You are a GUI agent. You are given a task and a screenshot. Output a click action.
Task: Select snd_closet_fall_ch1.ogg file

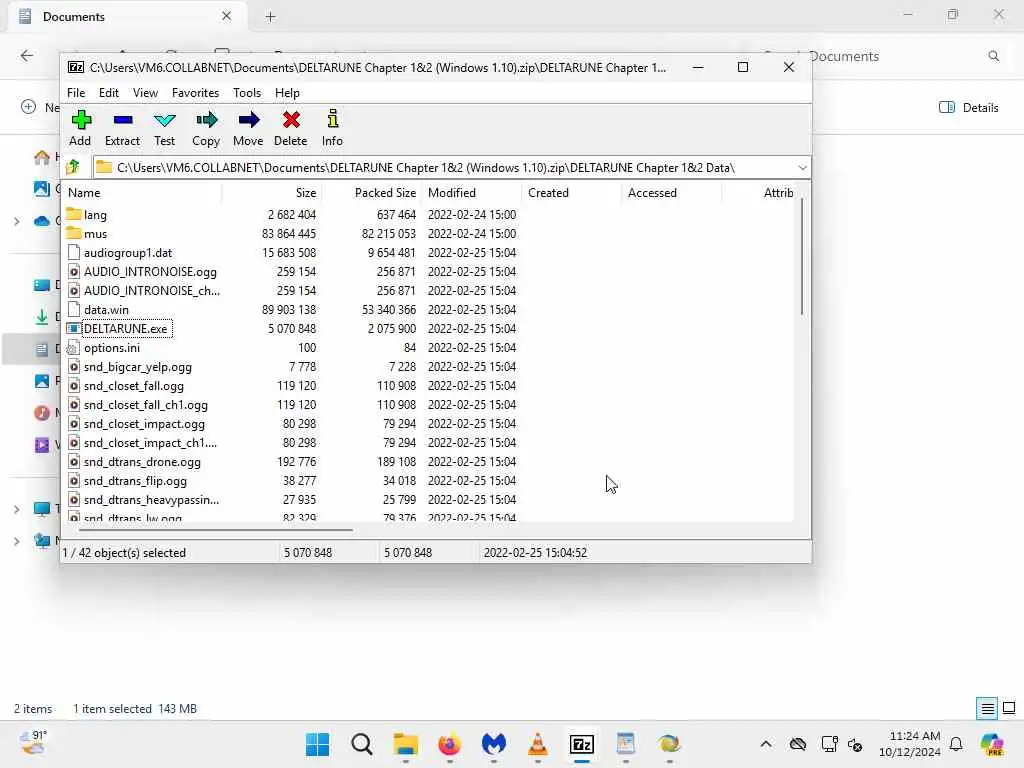pos(146,404)
